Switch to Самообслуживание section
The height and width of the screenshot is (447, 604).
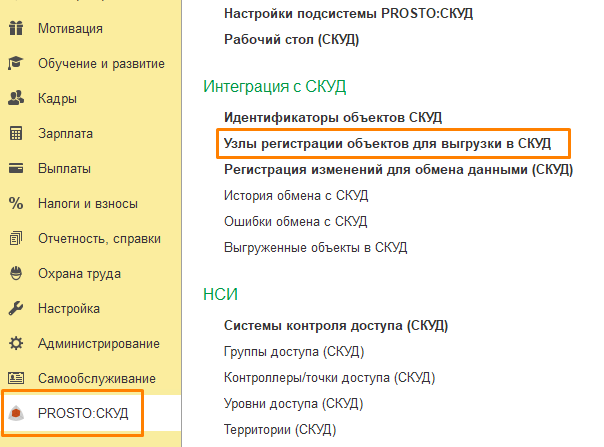pos(97,378)
